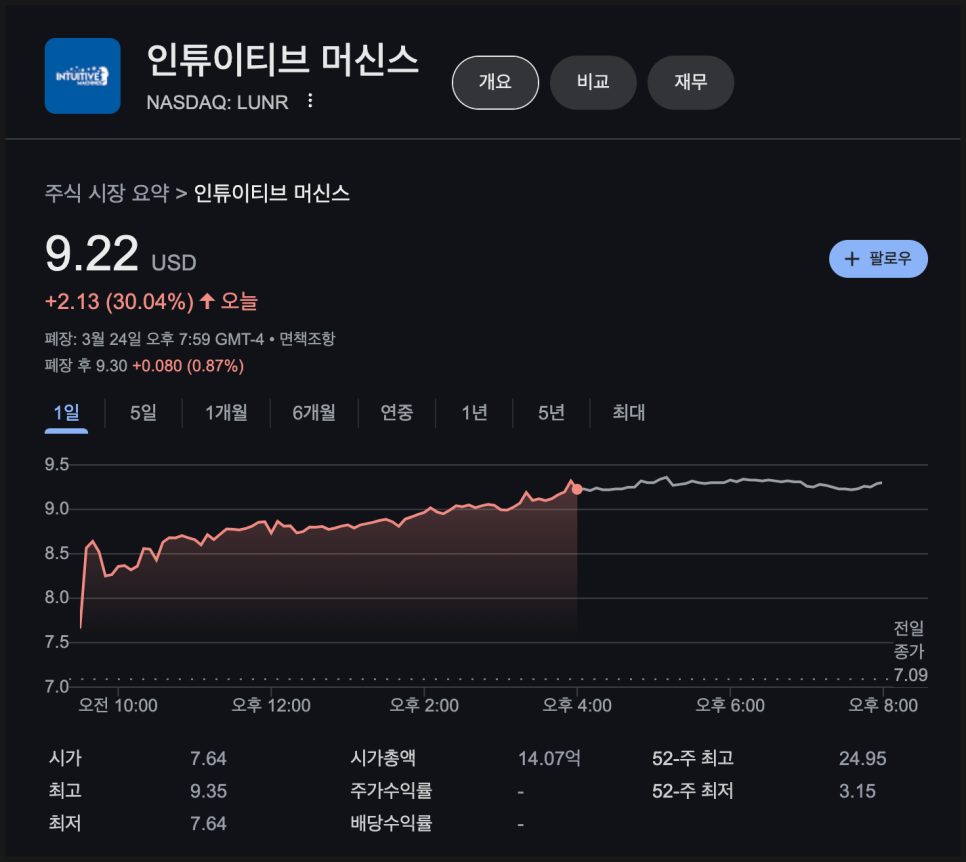The width and height of the screenshot is (966, 862).
Task: Click the 오후 12:00 time axis label
Action: pyautogui.click(x=271, y=705)
